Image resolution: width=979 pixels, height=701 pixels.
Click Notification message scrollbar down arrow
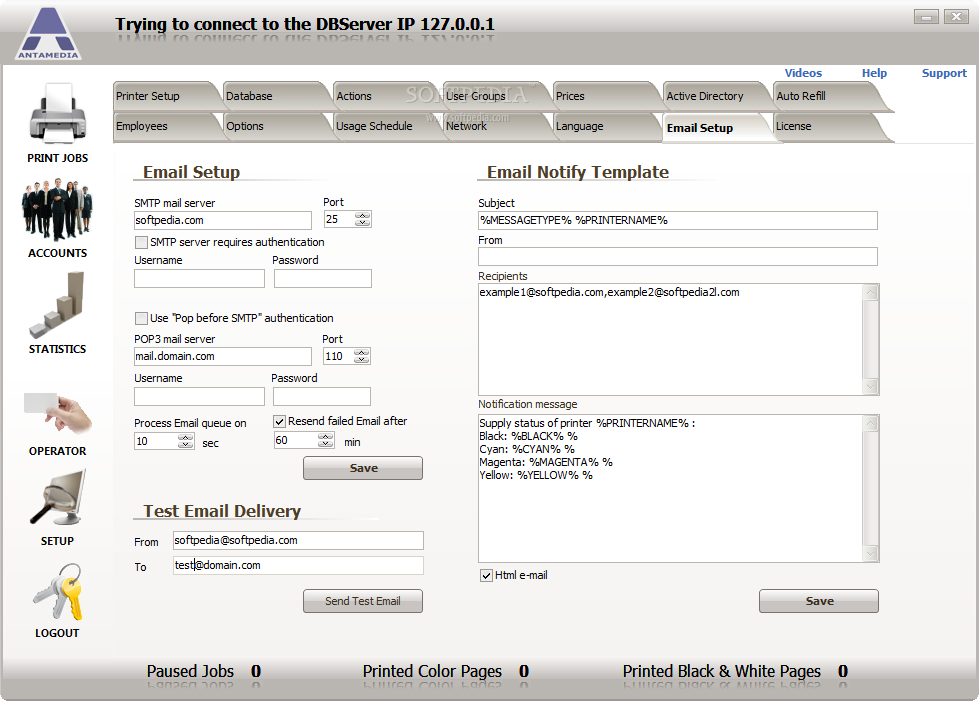pos(870,554)
